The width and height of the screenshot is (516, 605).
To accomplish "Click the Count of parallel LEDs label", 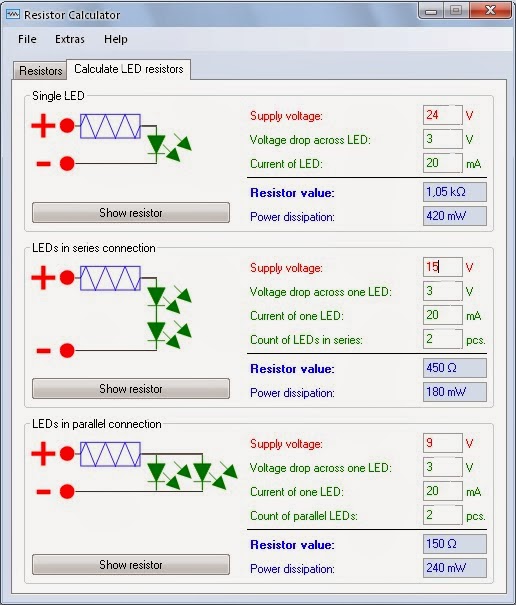I will (304, 516).
